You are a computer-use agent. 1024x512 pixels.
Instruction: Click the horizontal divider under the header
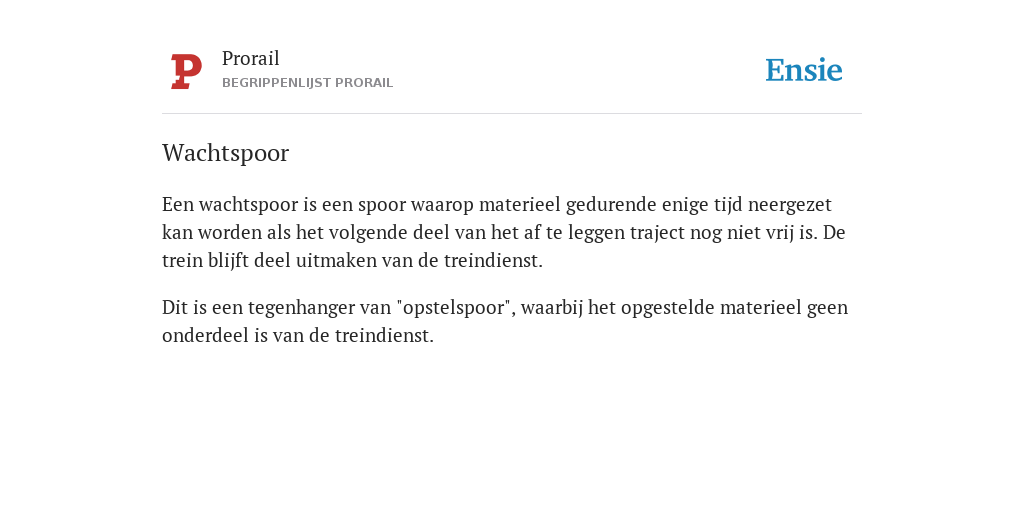512,114
